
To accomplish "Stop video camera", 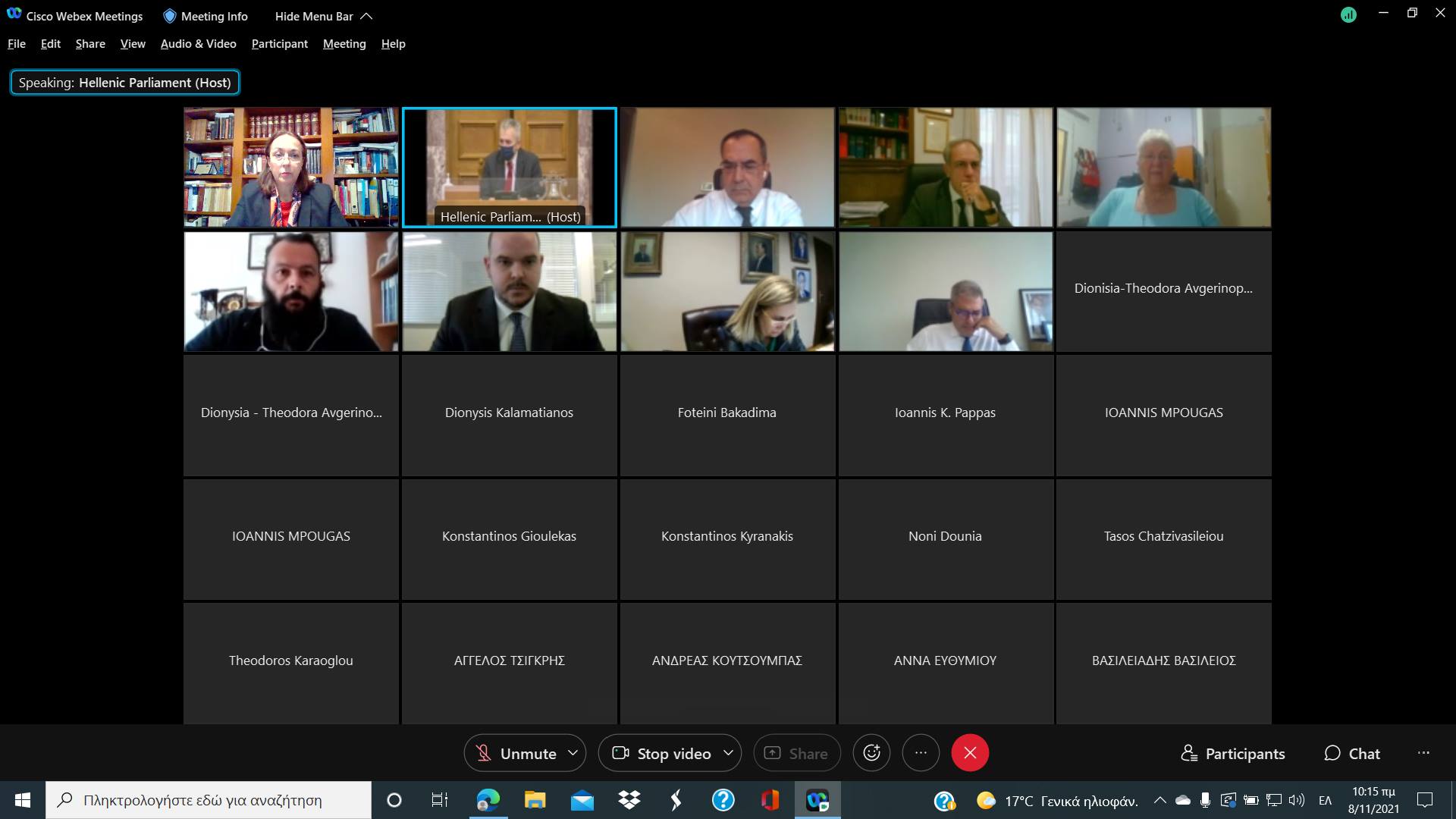I will click(x=661, y=753).
